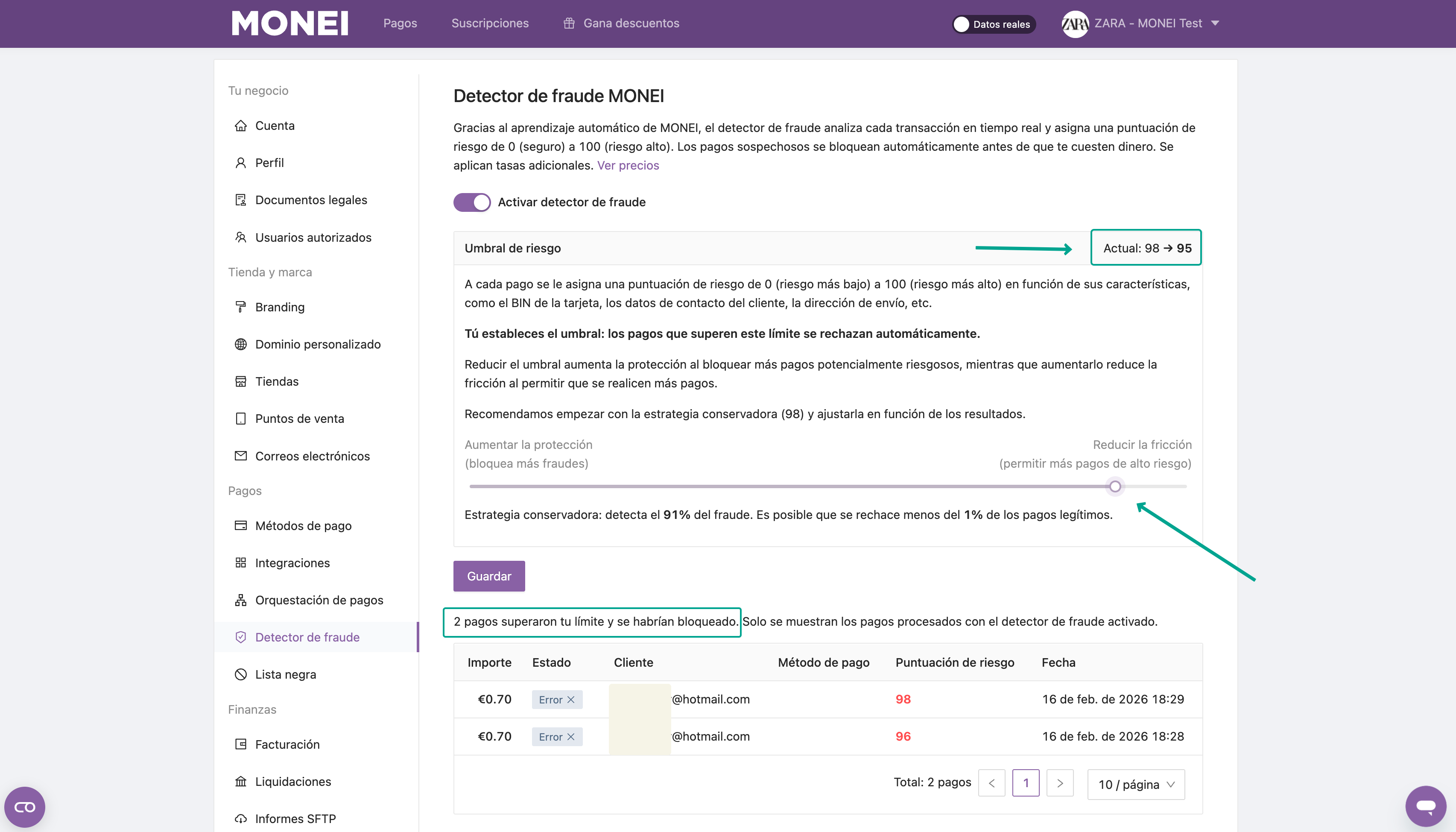Click the Detector de fraude shield icon
Image resolution: width=1456 pixels, height=832 pixels.
(240, 637)
